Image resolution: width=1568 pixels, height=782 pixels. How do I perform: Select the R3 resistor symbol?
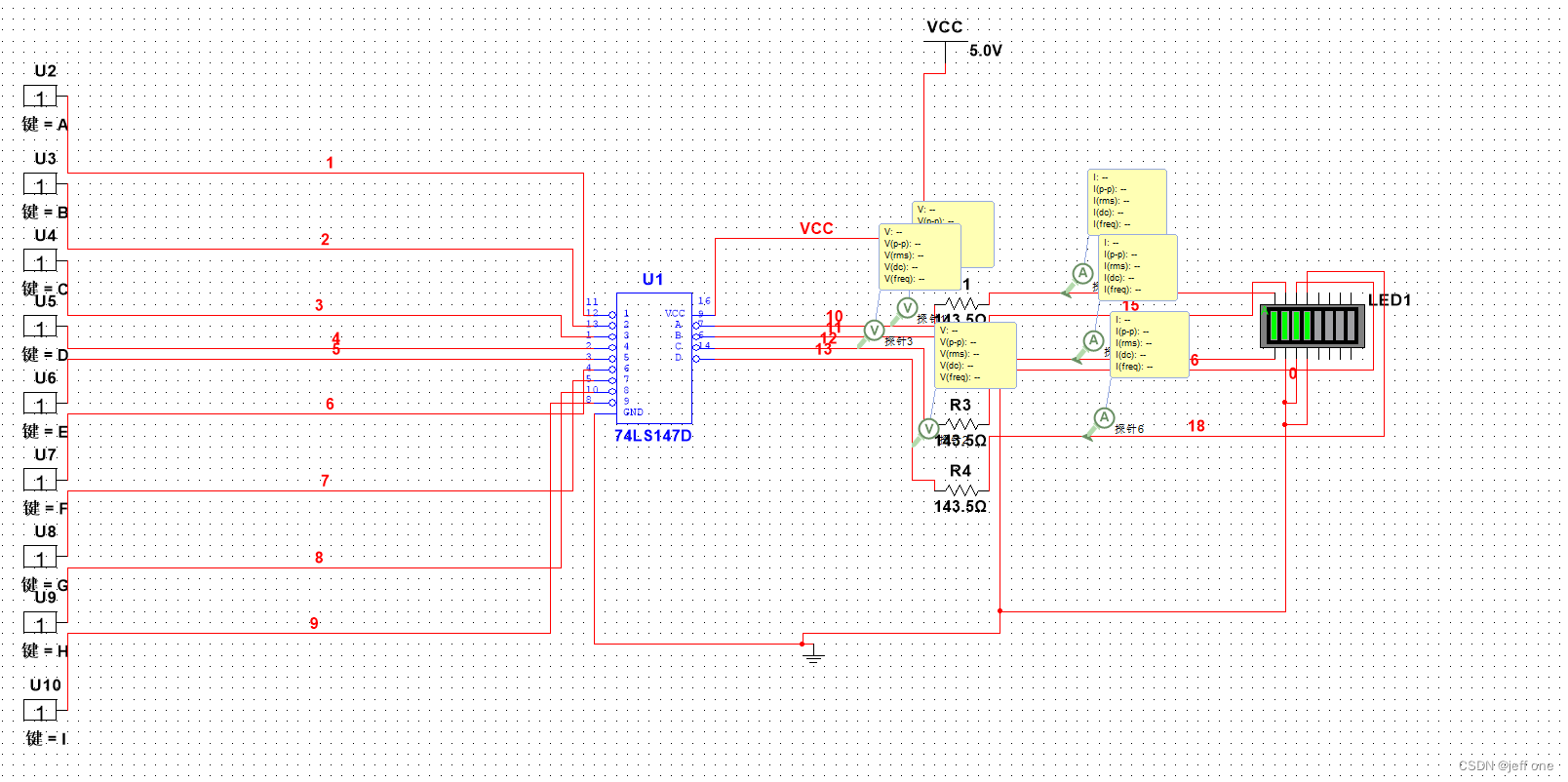(x=961, y=424)
